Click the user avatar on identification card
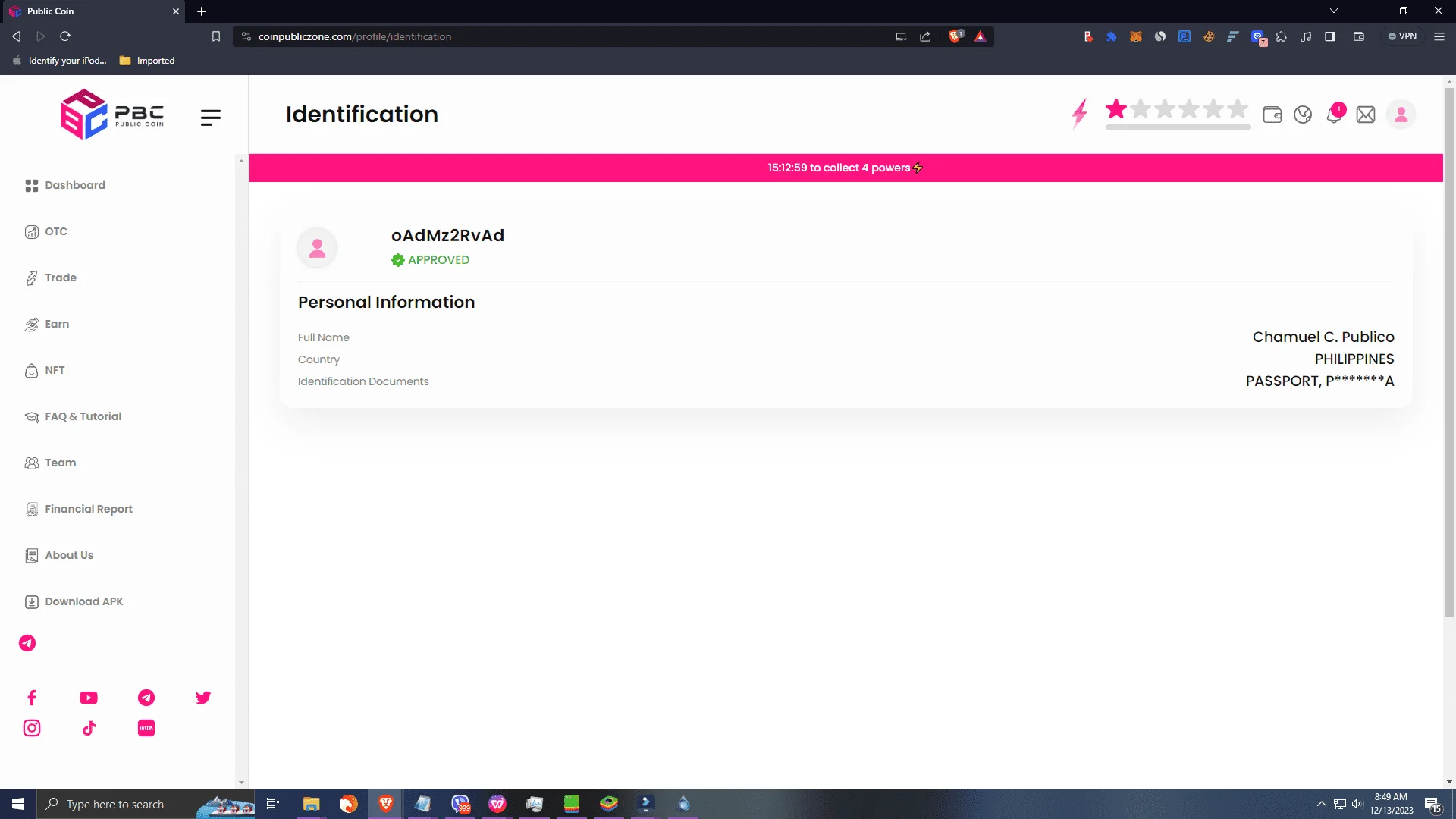 click(x=317, y=248)
